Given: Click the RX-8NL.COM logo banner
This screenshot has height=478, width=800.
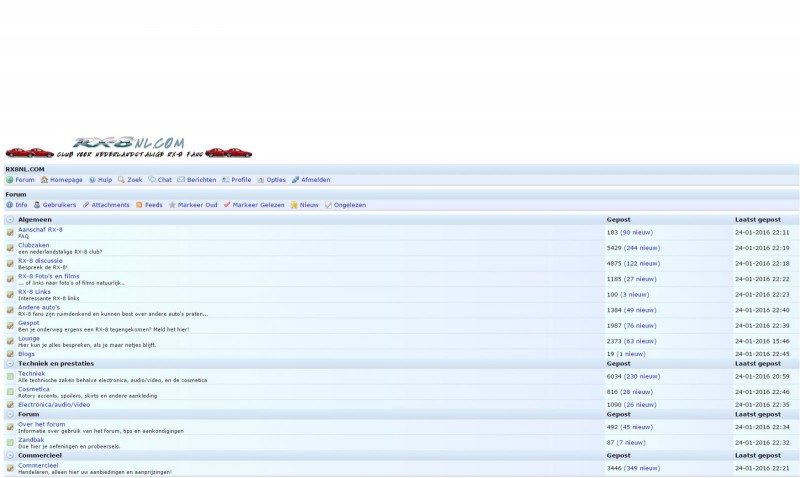Looking at the screenshot, I should pyautogui.click(x=129, y=147).
